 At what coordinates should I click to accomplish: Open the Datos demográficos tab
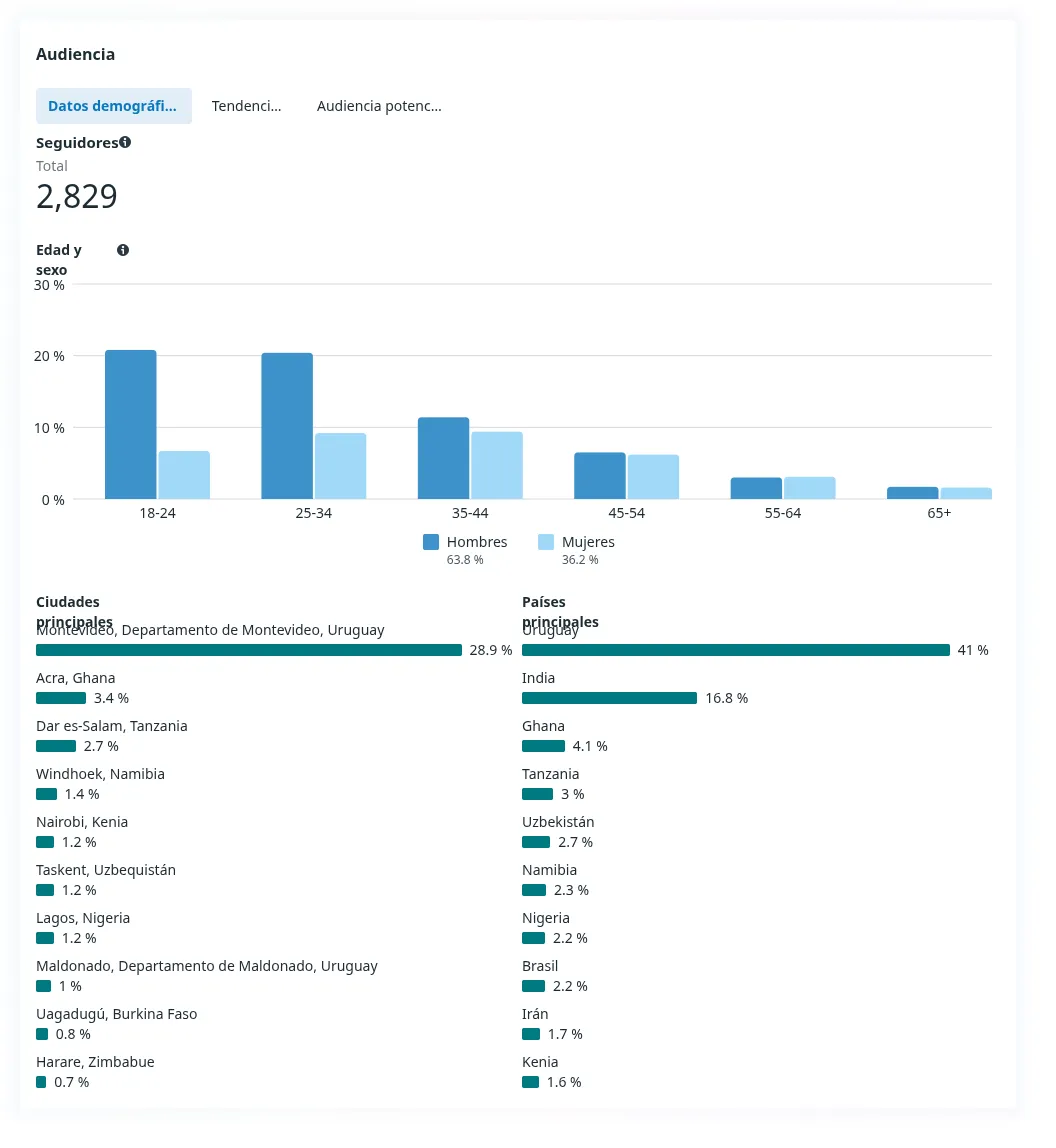pos(113,106)
